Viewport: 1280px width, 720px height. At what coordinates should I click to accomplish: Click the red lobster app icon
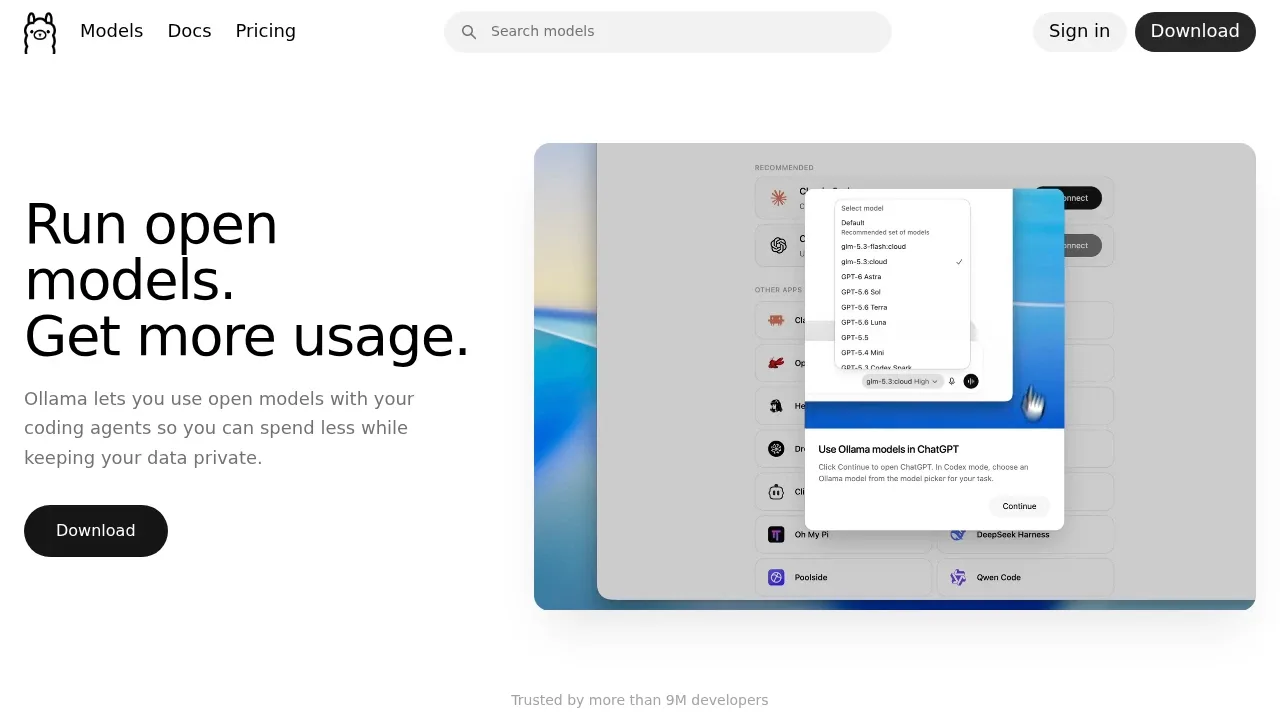(776, 363)
